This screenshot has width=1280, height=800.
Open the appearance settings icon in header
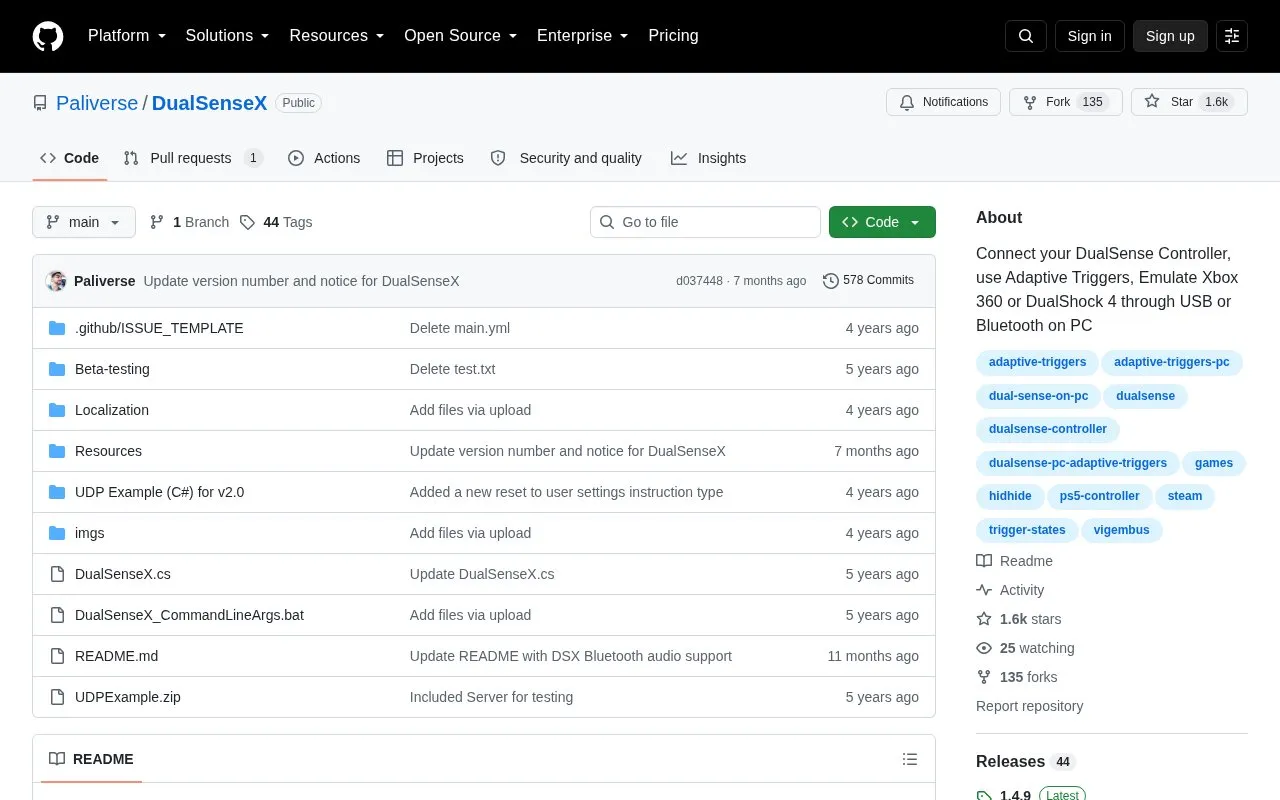pos(1232,36)
